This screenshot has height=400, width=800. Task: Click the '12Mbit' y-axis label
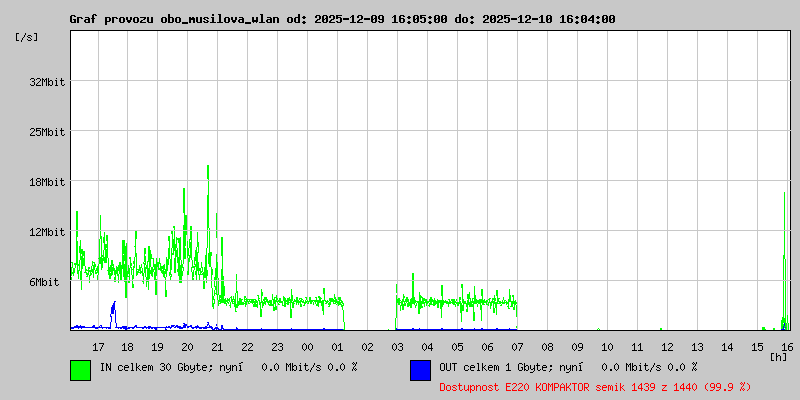[x=47, y=232]
